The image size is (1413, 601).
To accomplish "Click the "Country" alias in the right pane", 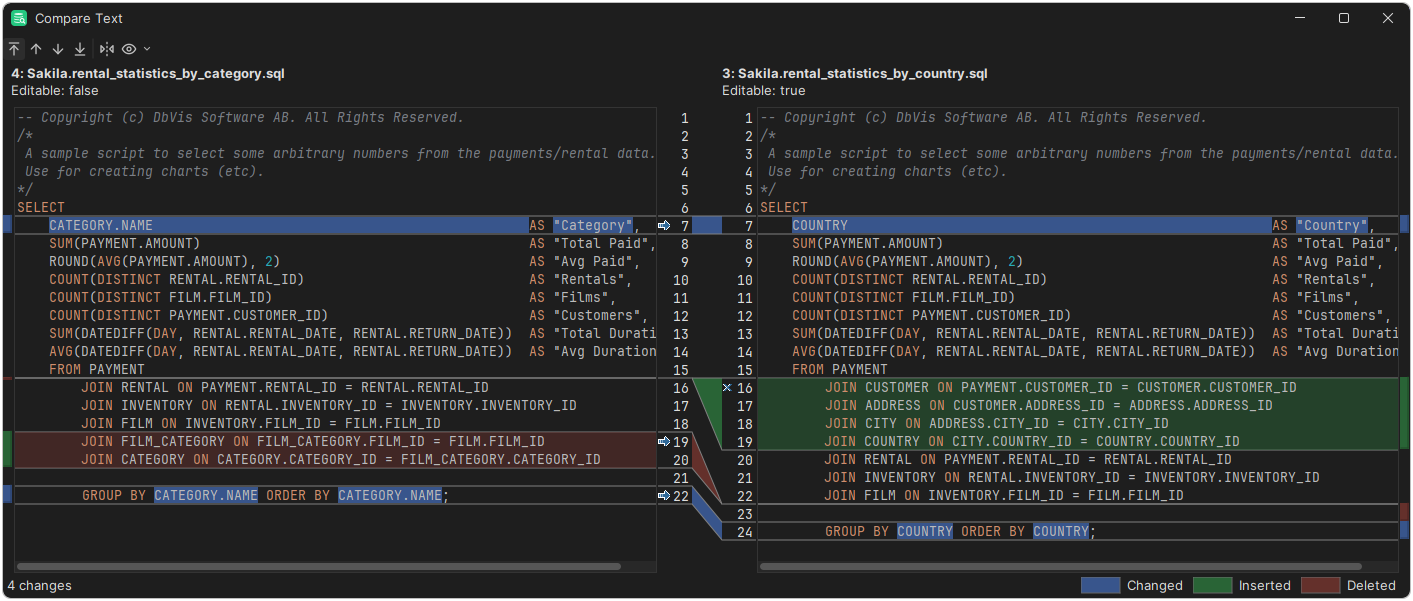I will pyautogui.click(x=1333, y=226).
